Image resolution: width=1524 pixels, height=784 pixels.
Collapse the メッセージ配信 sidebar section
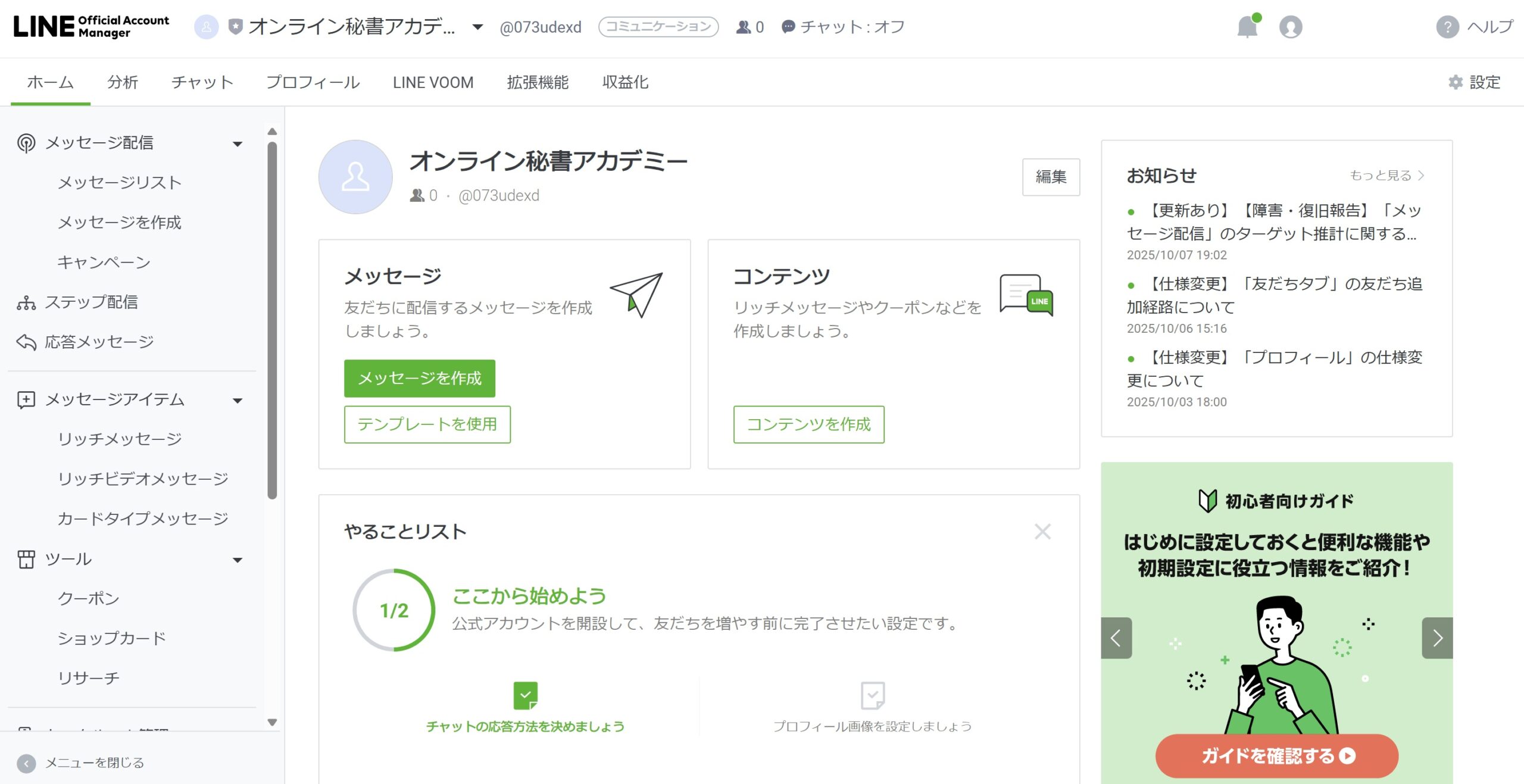[x=238, y=143]
